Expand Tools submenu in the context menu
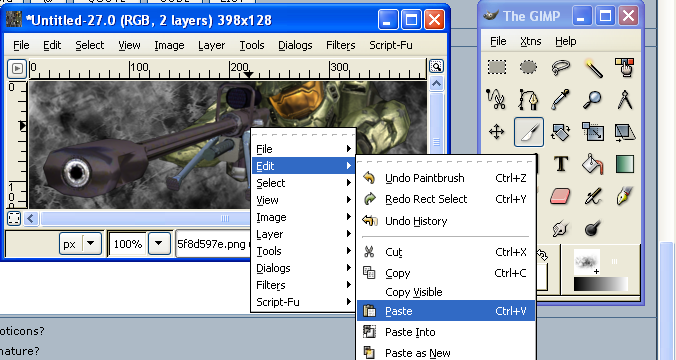The height and width of the screenshot is (360, 676). point(303,251)
